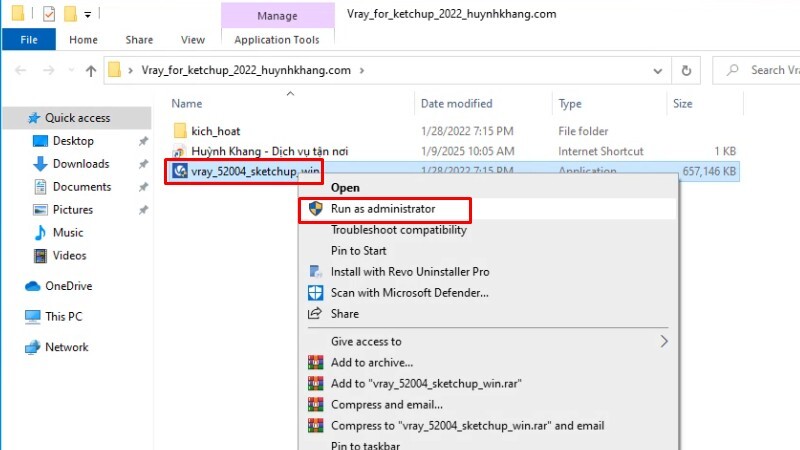Open Videos in navigation pane

pyautogui.click(x=69, y=256)
